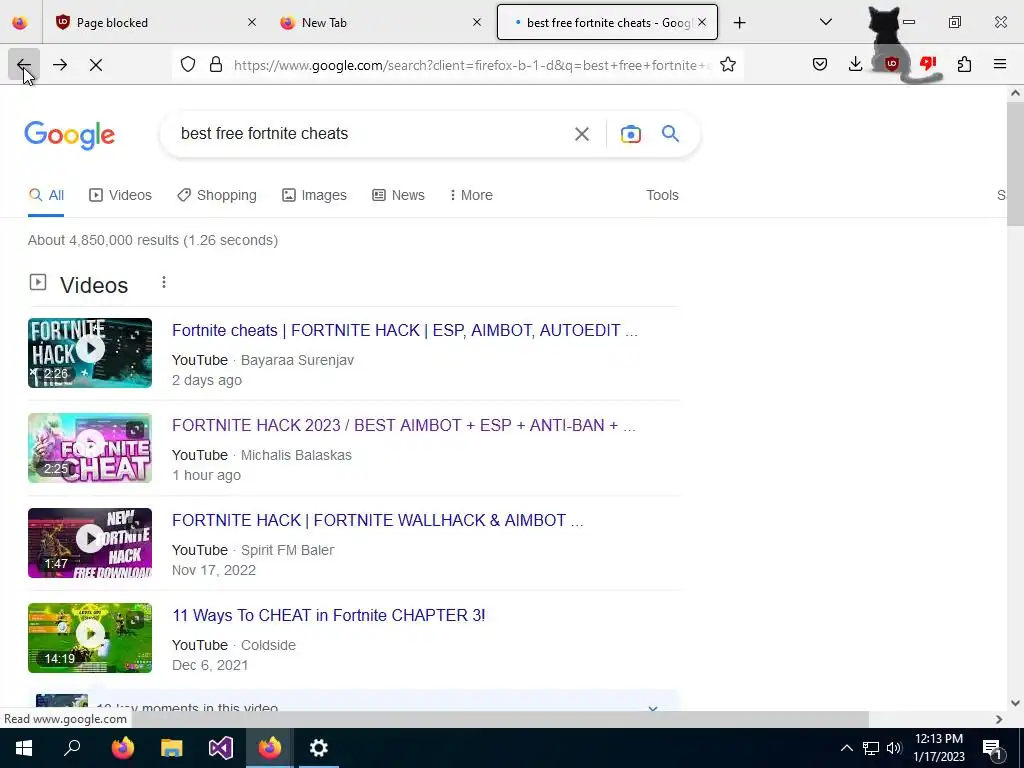Go back using the browser back arrow
The height and width of the screenshot is (768, 1024).
[x=24, y=65]
